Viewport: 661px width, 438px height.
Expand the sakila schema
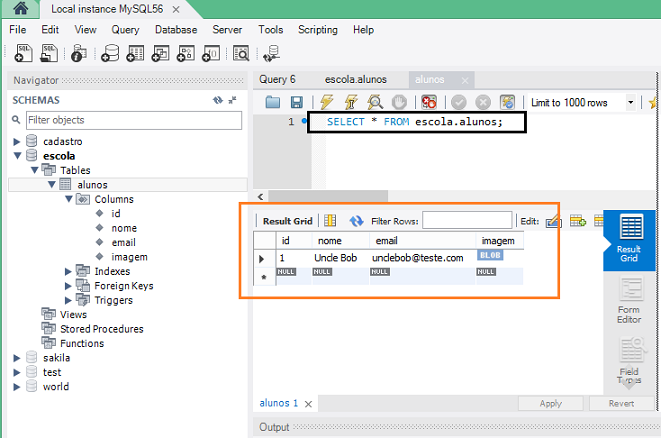tap(17, 358)
